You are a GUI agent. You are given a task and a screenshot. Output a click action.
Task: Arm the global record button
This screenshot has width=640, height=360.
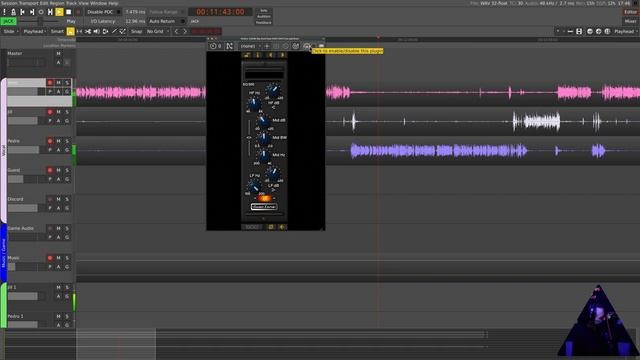78,12
